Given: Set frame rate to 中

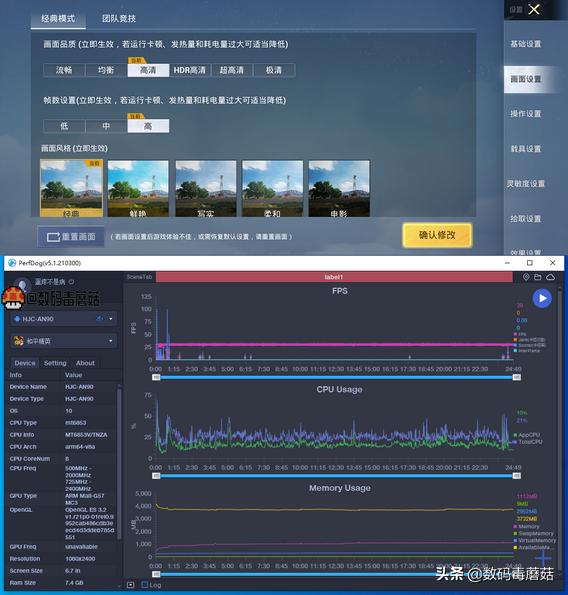Looking at the screenshot, I should tap(106, 126).
